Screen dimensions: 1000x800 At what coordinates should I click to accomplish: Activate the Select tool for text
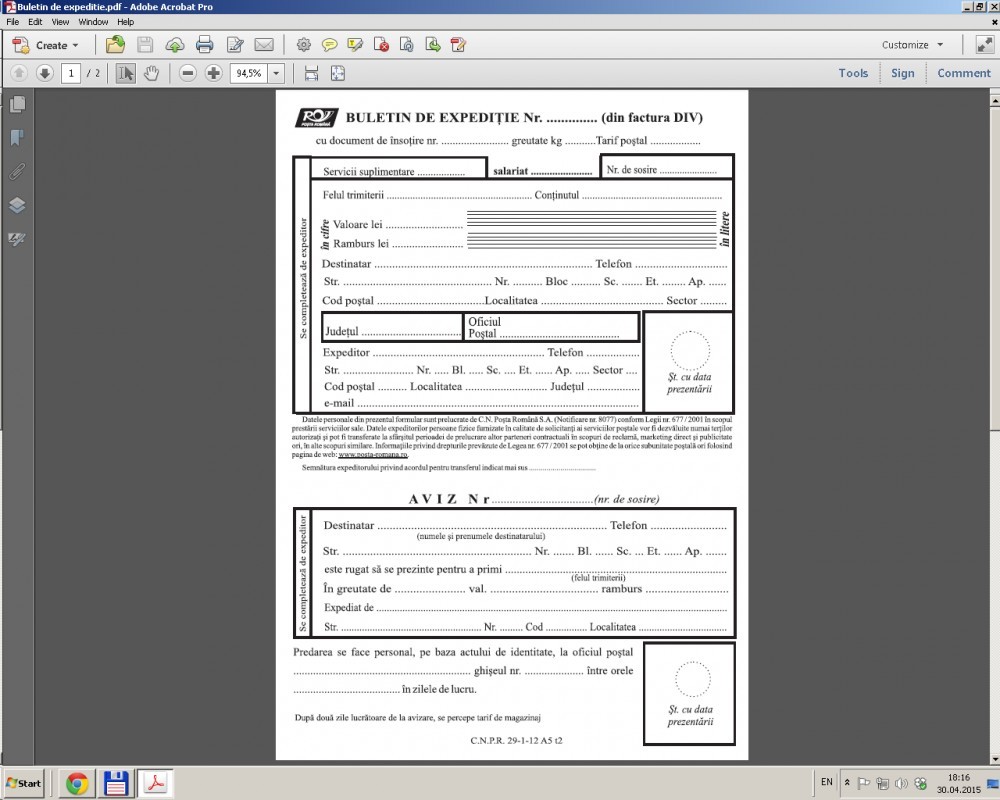click(x=126, y=73)
